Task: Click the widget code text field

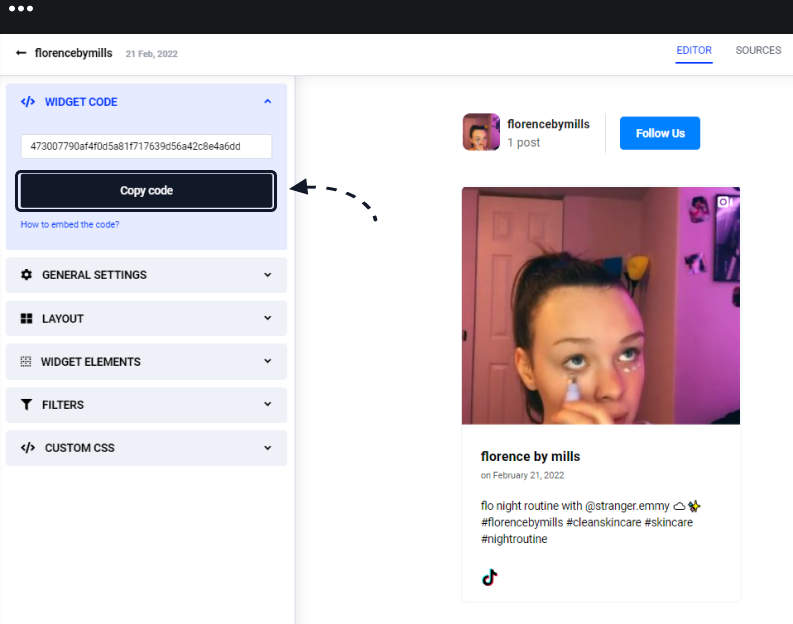Action: pos(146,146)
